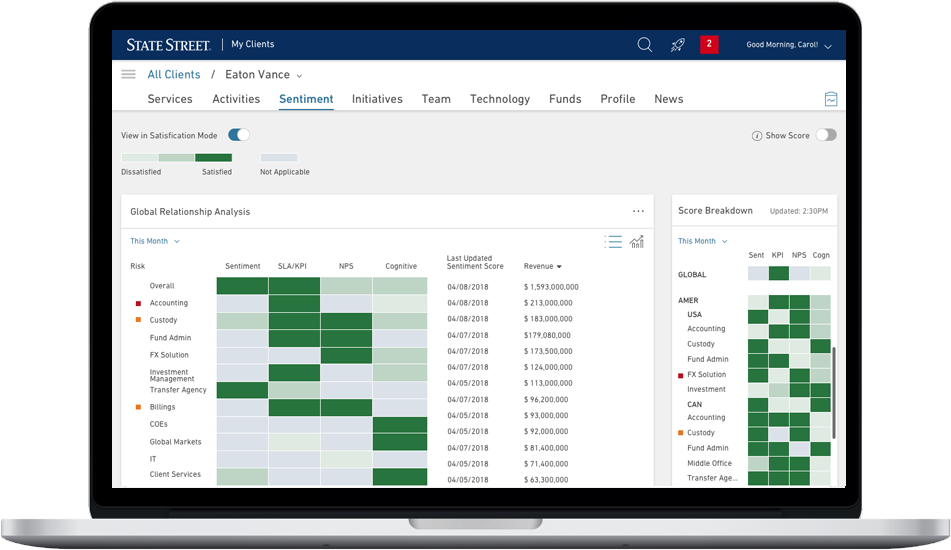Image resolution: width=951 pixels, height=550 pixels.
Task: Open the hamburger navigation menu
Action: [128, 75]
